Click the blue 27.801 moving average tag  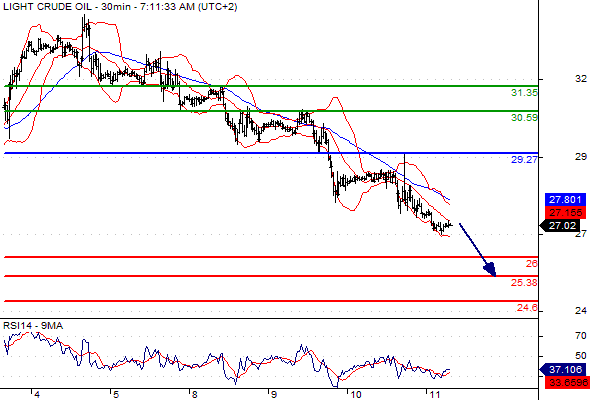pyautogui.click(x=565, y=199)
